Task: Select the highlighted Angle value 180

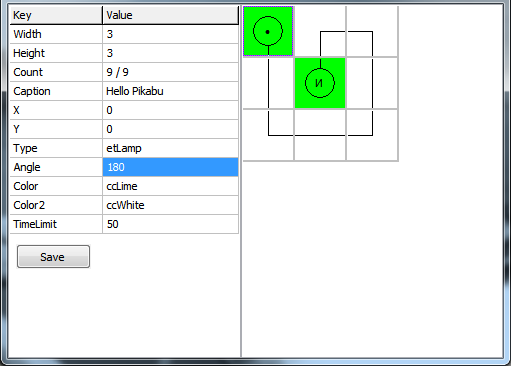Action: [171, 167]
